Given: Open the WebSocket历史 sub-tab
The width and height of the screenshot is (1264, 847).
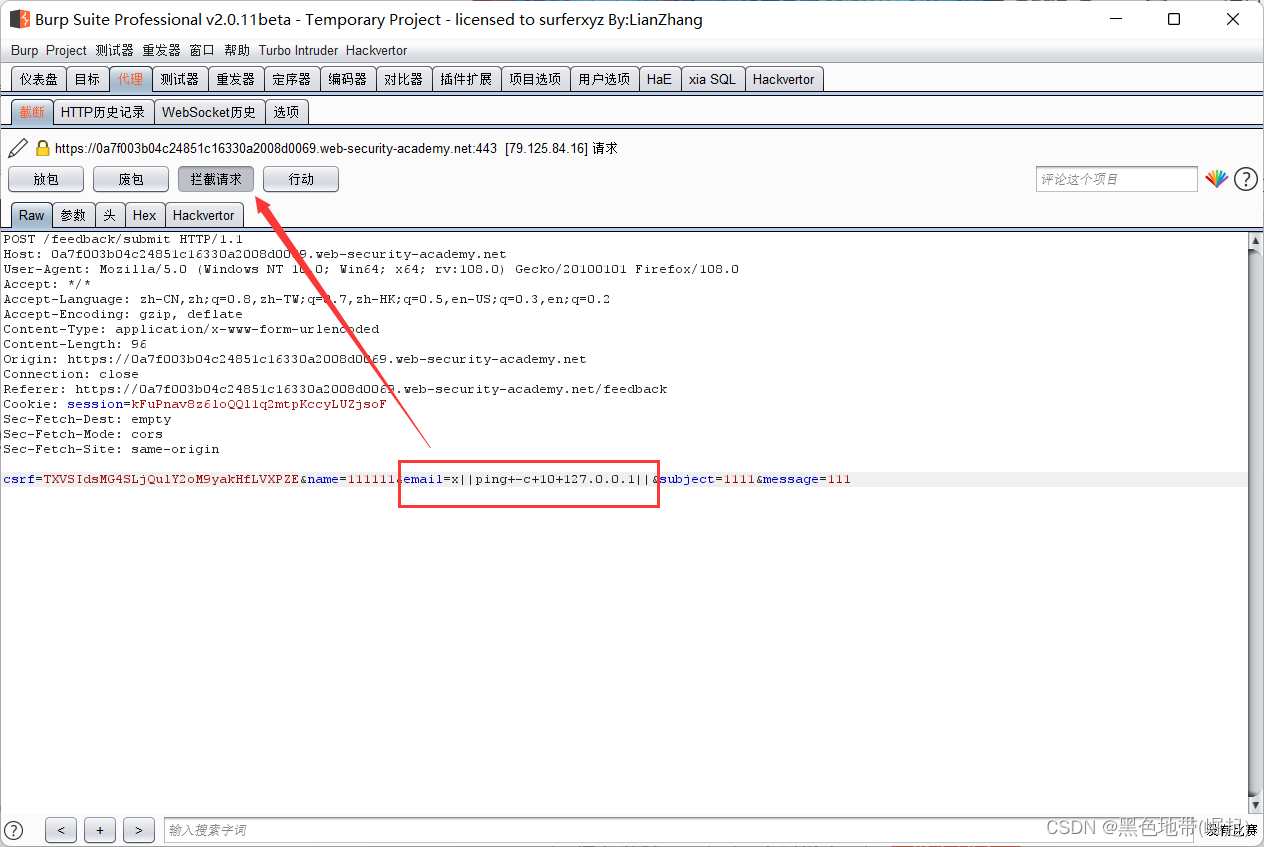Looking at the screenshot, I should (209, 112).
